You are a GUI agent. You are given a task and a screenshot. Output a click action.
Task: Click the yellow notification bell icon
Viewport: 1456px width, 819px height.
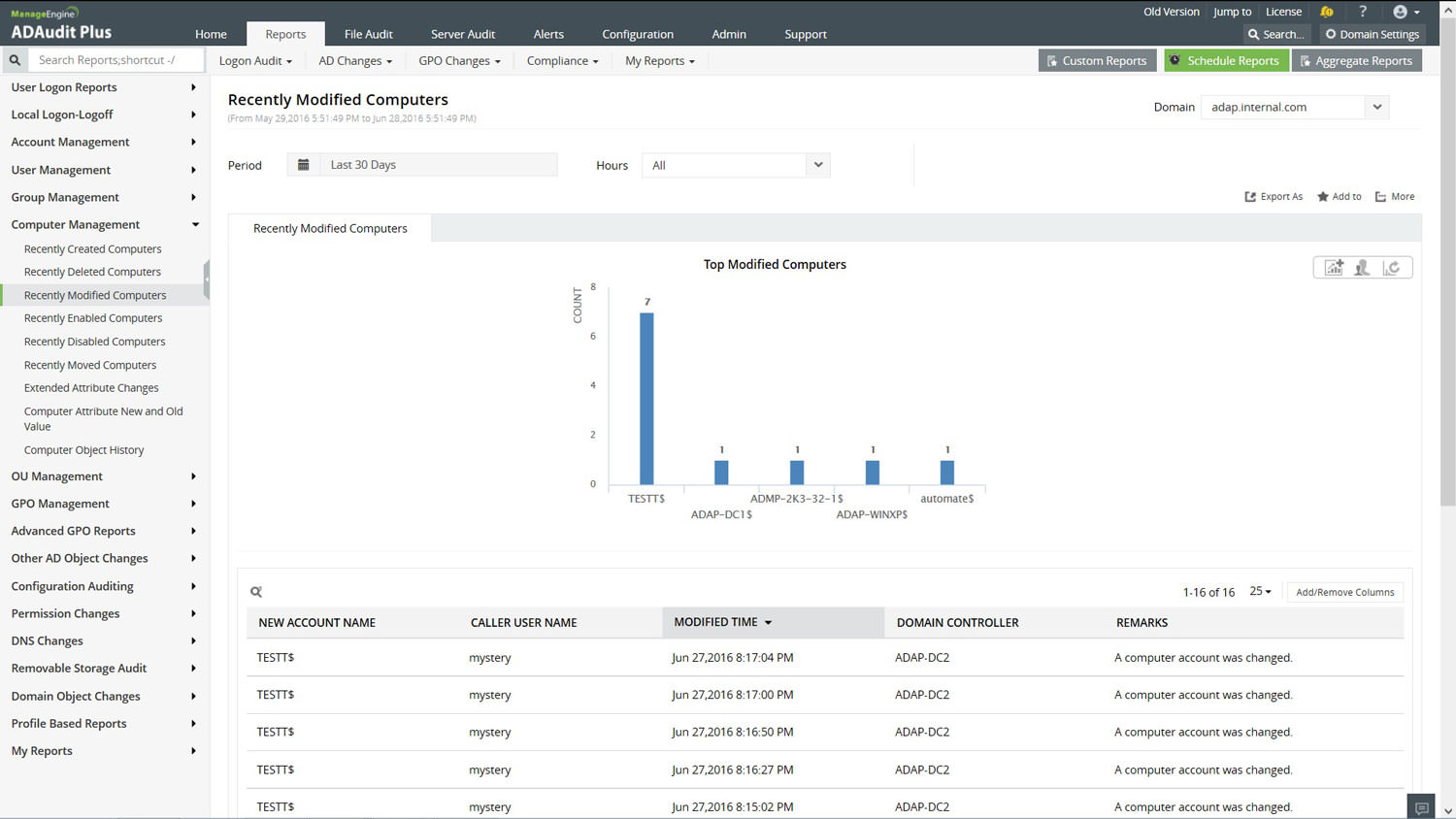click(x=1326, y=12)
